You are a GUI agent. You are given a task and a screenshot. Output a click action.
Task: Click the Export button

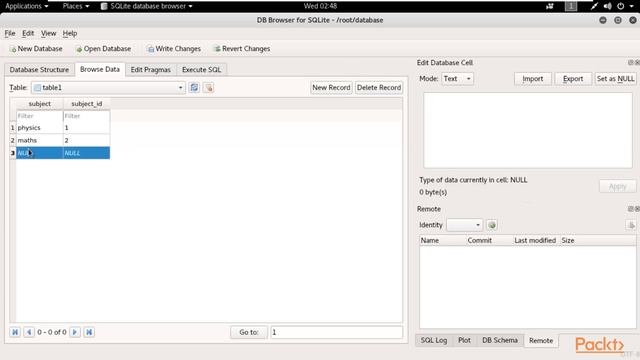point(573,79)
